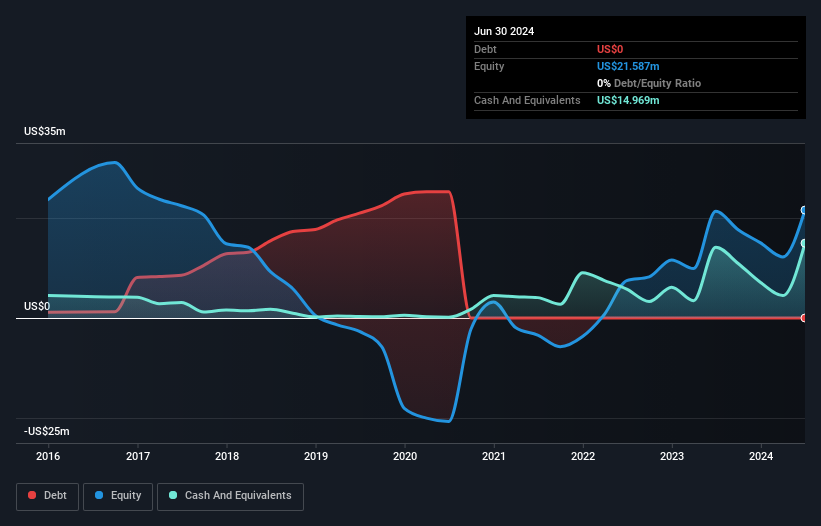Select the 2019 x-axis label
Image resolution: width=821 pixels, height=526 pixels.
point(316,456)
